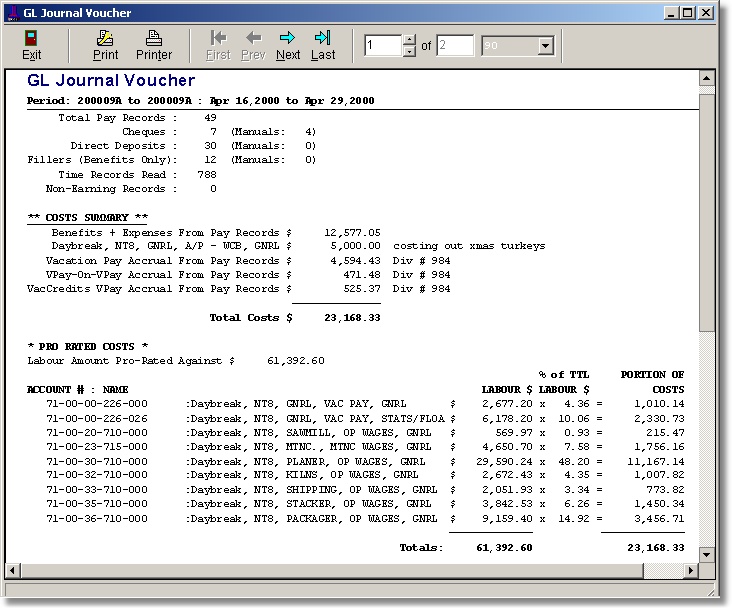Open the zoom percentage dropdown

click(x=545, y=46)
